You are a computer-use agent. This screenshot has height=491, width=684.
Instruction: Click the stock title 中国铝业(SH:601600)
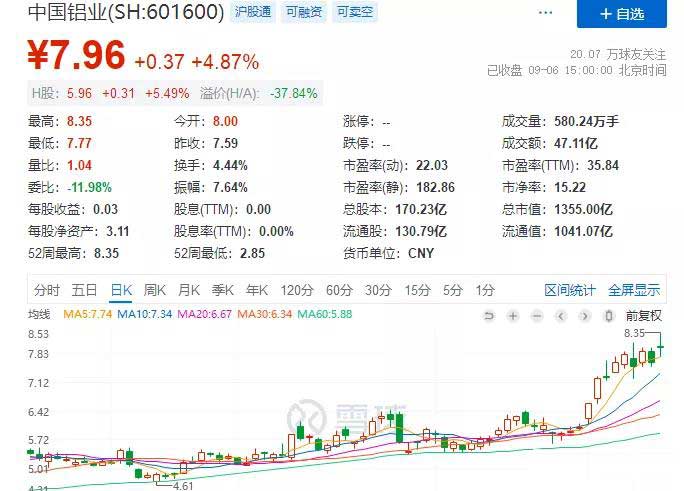pos(126,12)
